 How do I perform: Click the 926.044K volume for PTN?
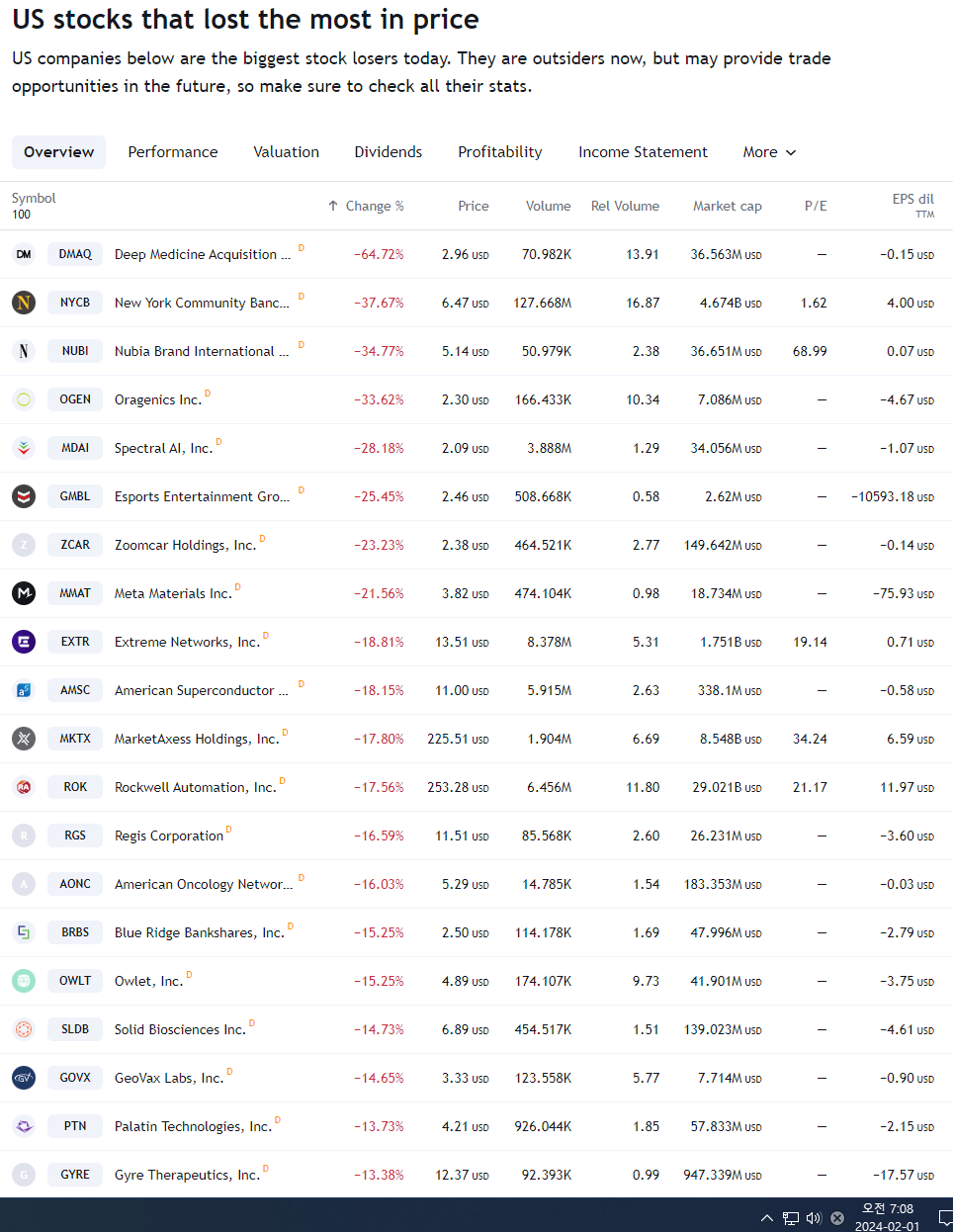point(543,1126)
